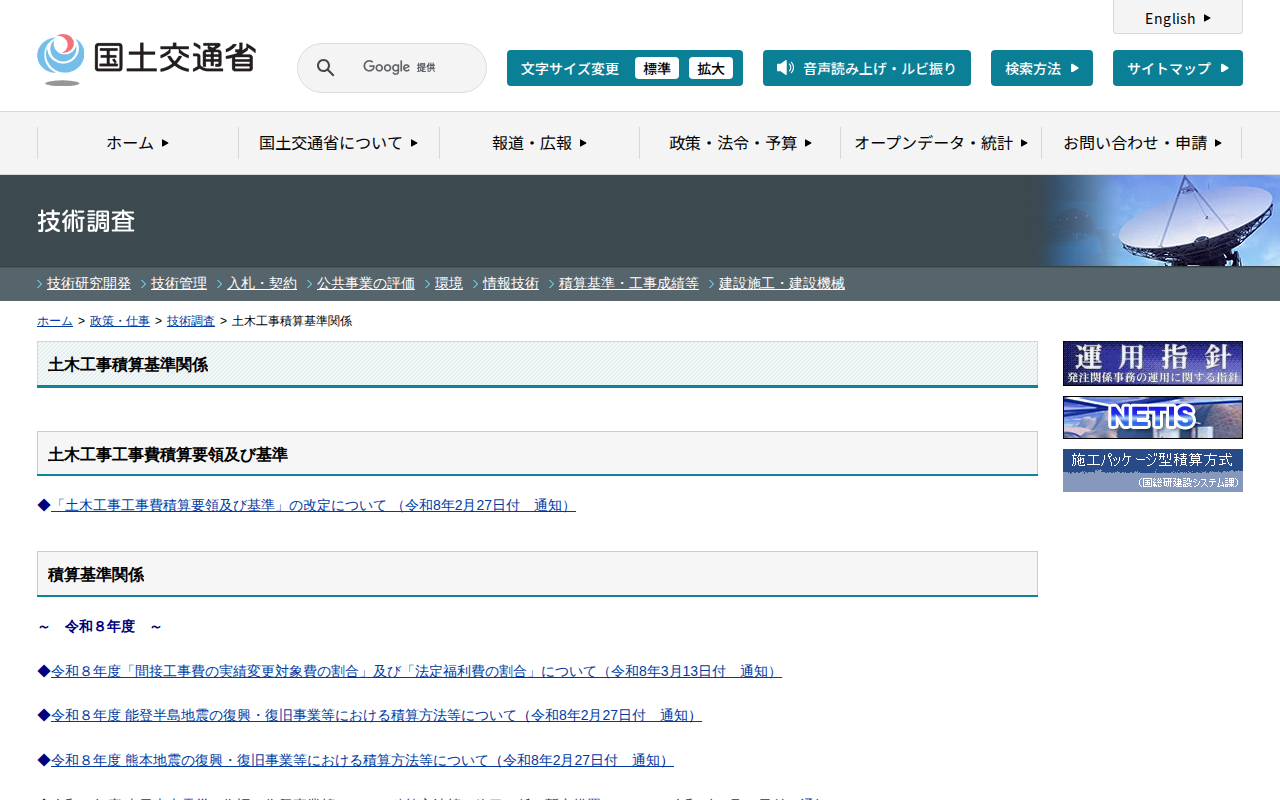The height and width of the screenshot is (800, 1280).
Task: Set text size to 標準
Action: (x=656, y=68)
